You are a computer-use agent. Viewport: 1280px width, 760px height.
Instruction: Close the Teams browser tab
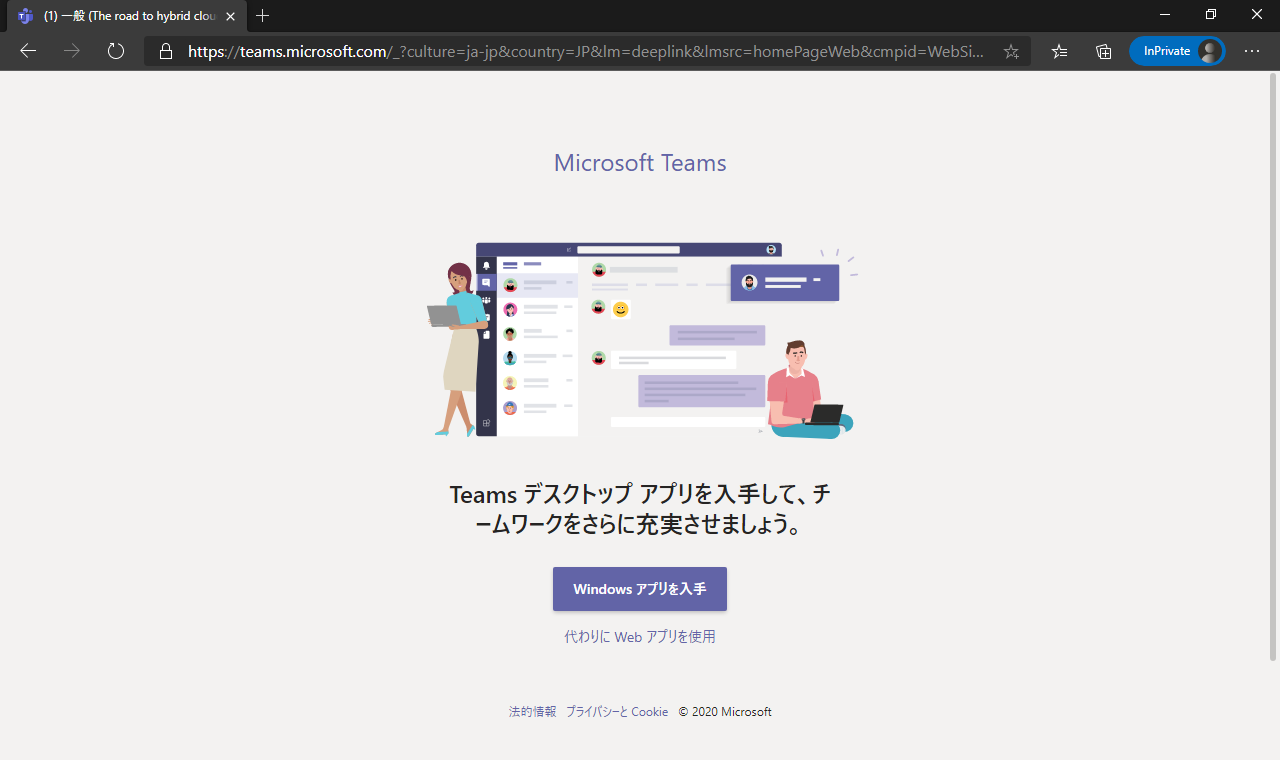(x=230, y=16)
